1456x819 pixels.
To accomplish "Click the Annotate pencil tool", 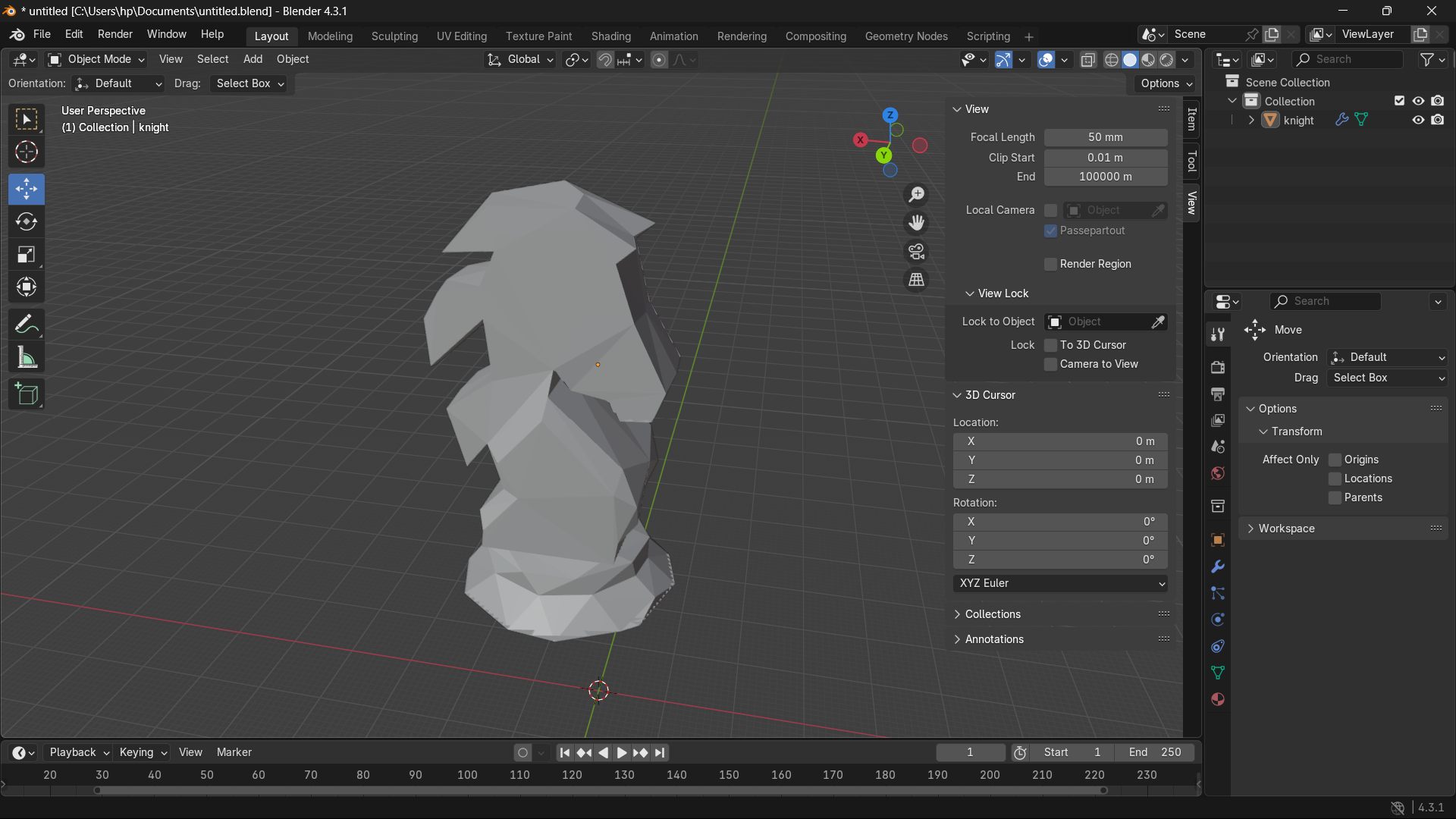I will (x=27, y=325).
